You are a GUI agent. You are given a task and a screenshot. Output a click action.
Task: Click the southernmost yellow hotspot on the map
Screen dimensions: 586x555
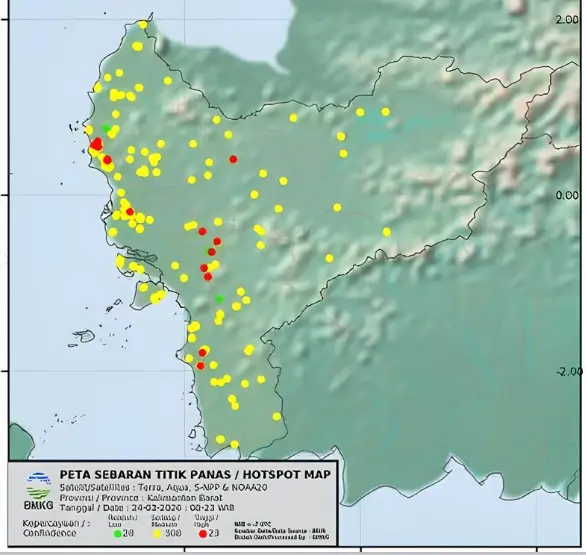[x=234, y=444]
